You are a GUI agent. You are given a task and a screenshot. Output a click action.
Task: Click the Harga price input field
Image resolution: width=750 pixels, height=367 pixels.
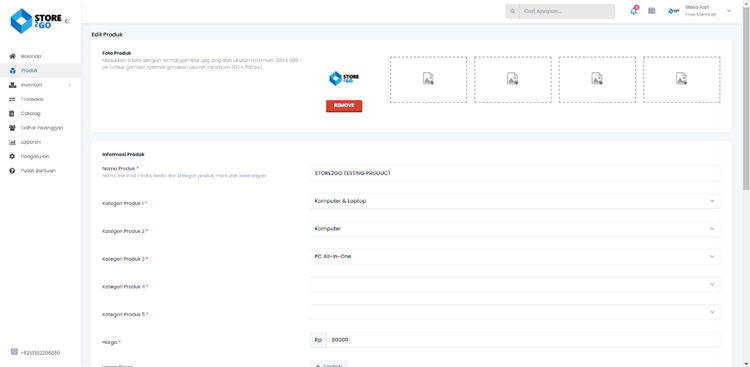click(x=523, y=340)
